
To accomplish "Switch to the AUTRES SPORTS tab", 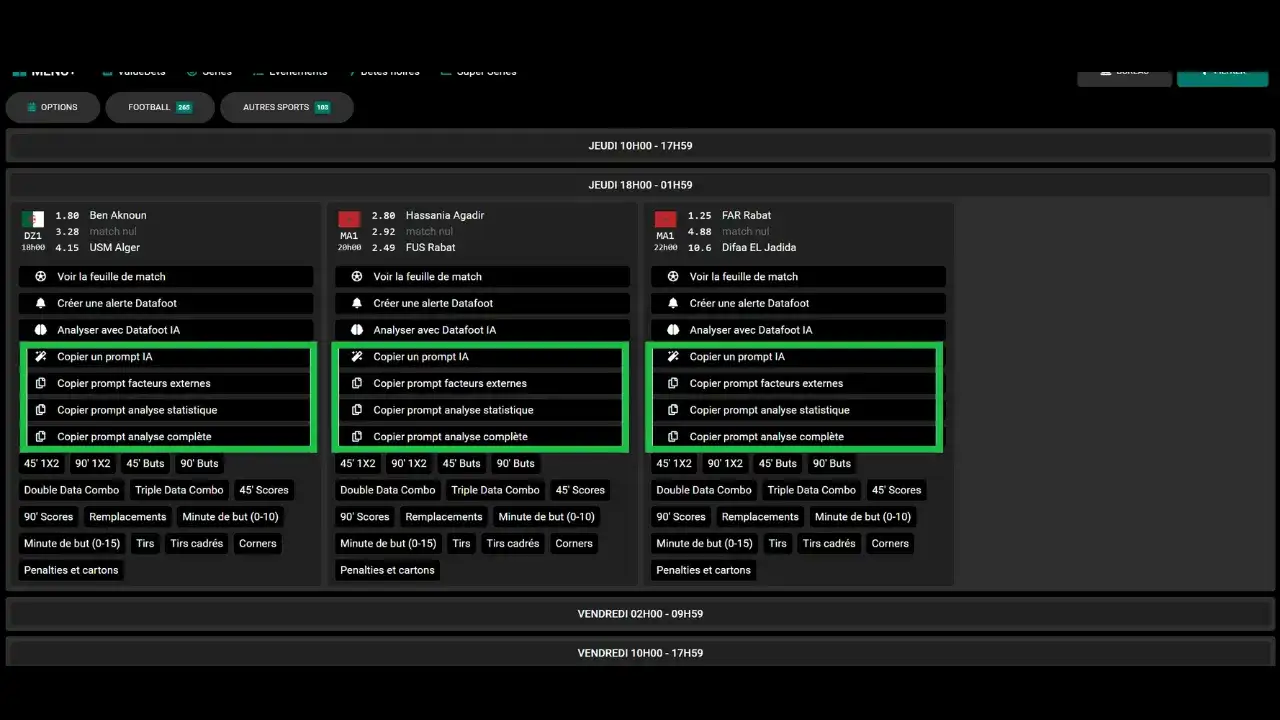I will (x=287, y=107).
